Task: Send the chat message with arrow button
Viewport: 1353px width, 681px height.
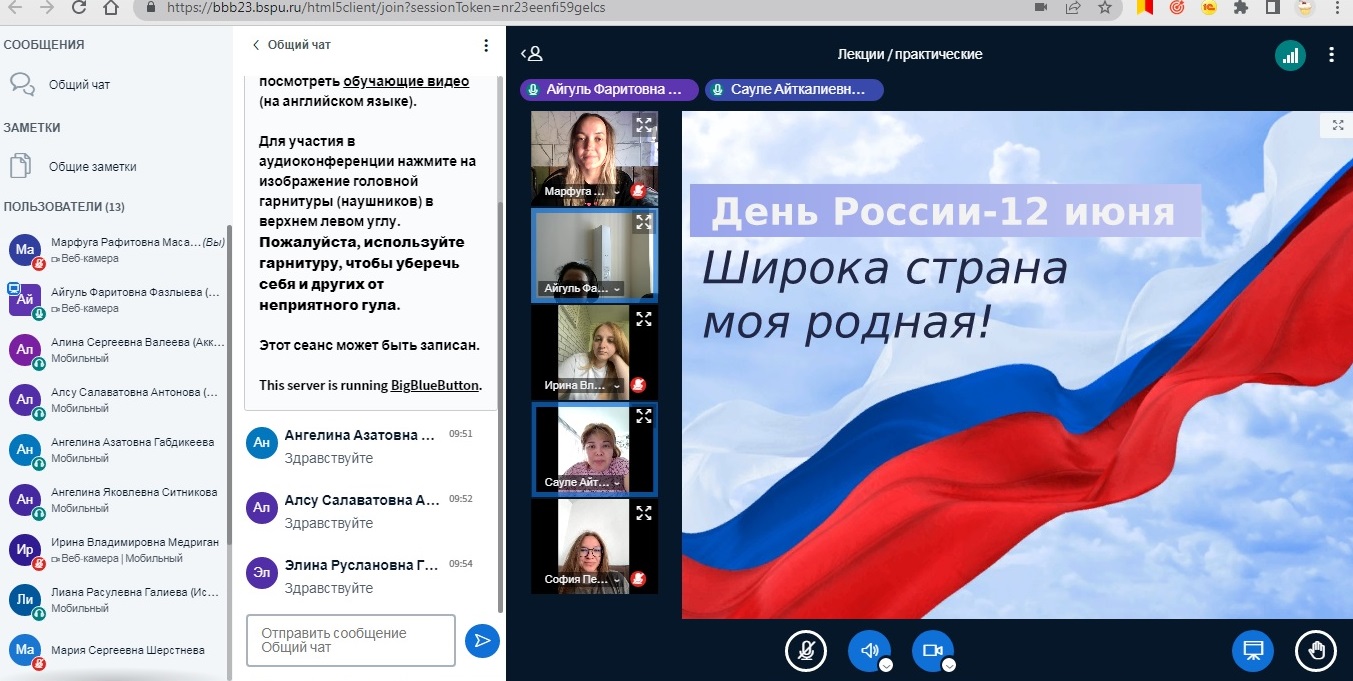Action: (x=482, y=640)
